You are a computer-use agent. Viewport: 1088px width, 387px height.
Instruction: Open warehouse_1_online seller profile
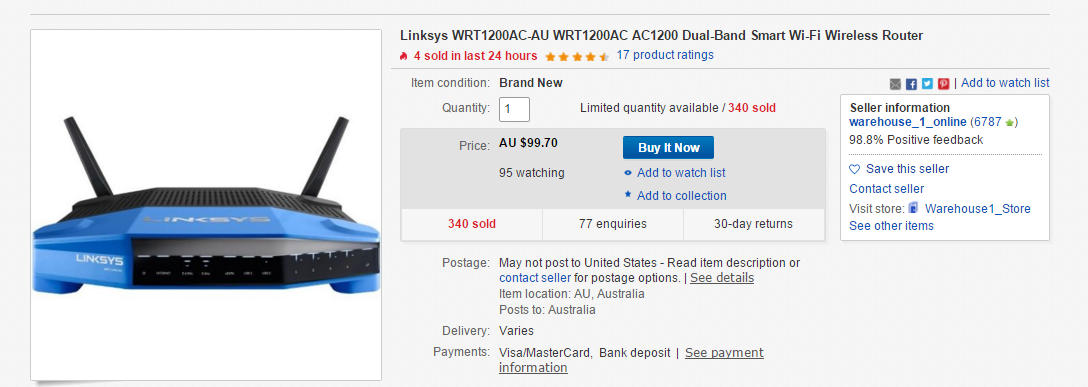pos(908,122)
